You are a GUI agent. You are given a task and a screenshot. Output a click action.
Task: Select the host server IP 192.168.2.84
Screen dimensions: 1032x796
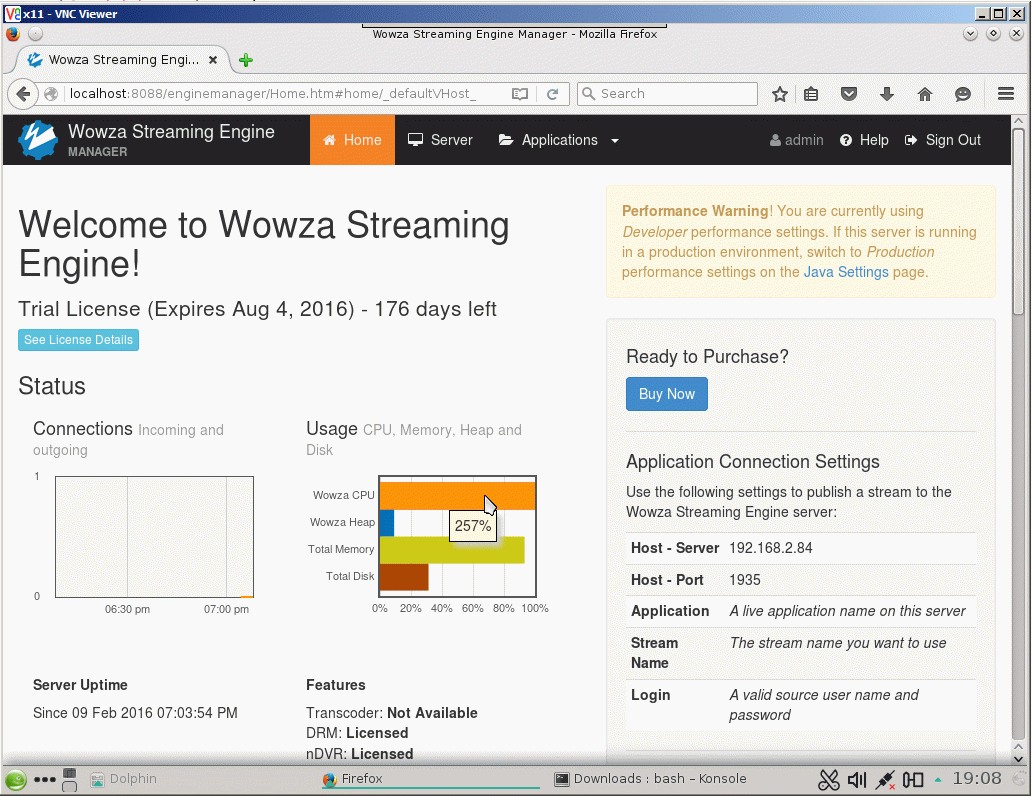click(x=771, y=548)
